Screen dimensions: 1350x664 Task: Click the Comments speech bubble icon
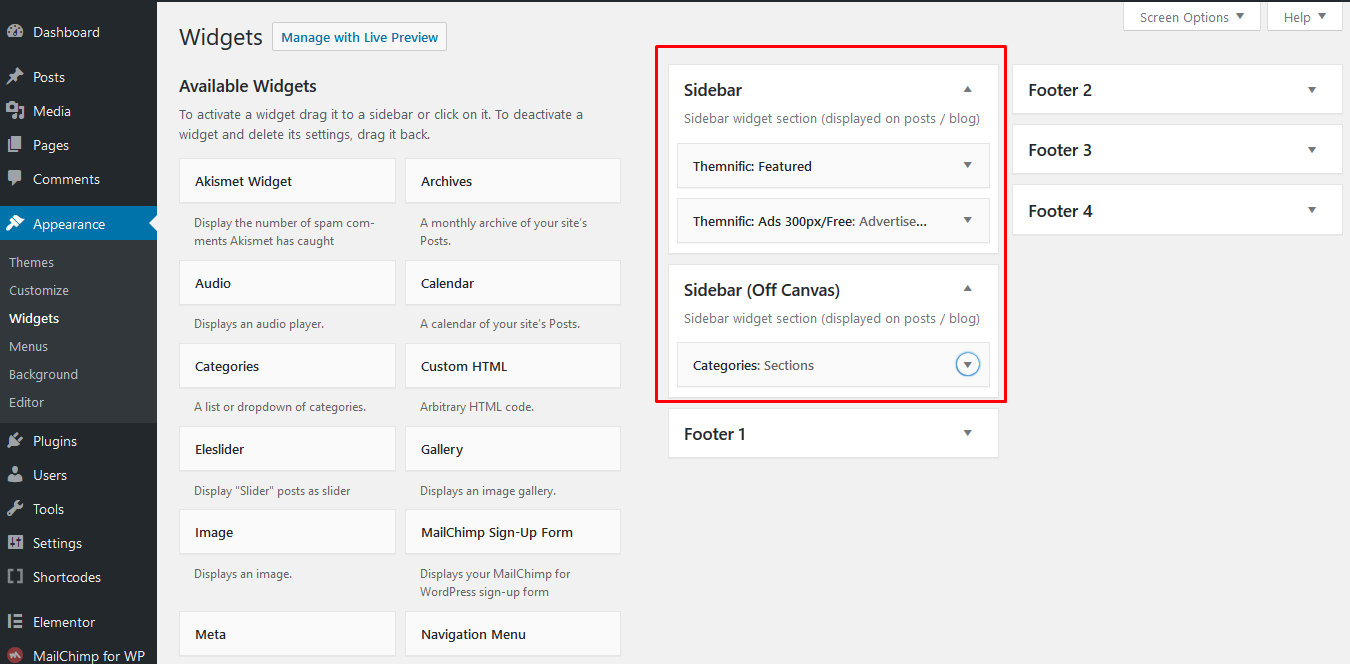15,179
